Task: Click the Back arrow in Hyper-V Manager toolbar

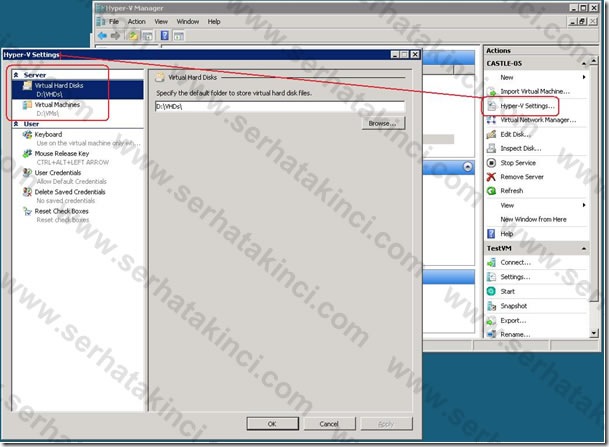Action: click(102, 36)
